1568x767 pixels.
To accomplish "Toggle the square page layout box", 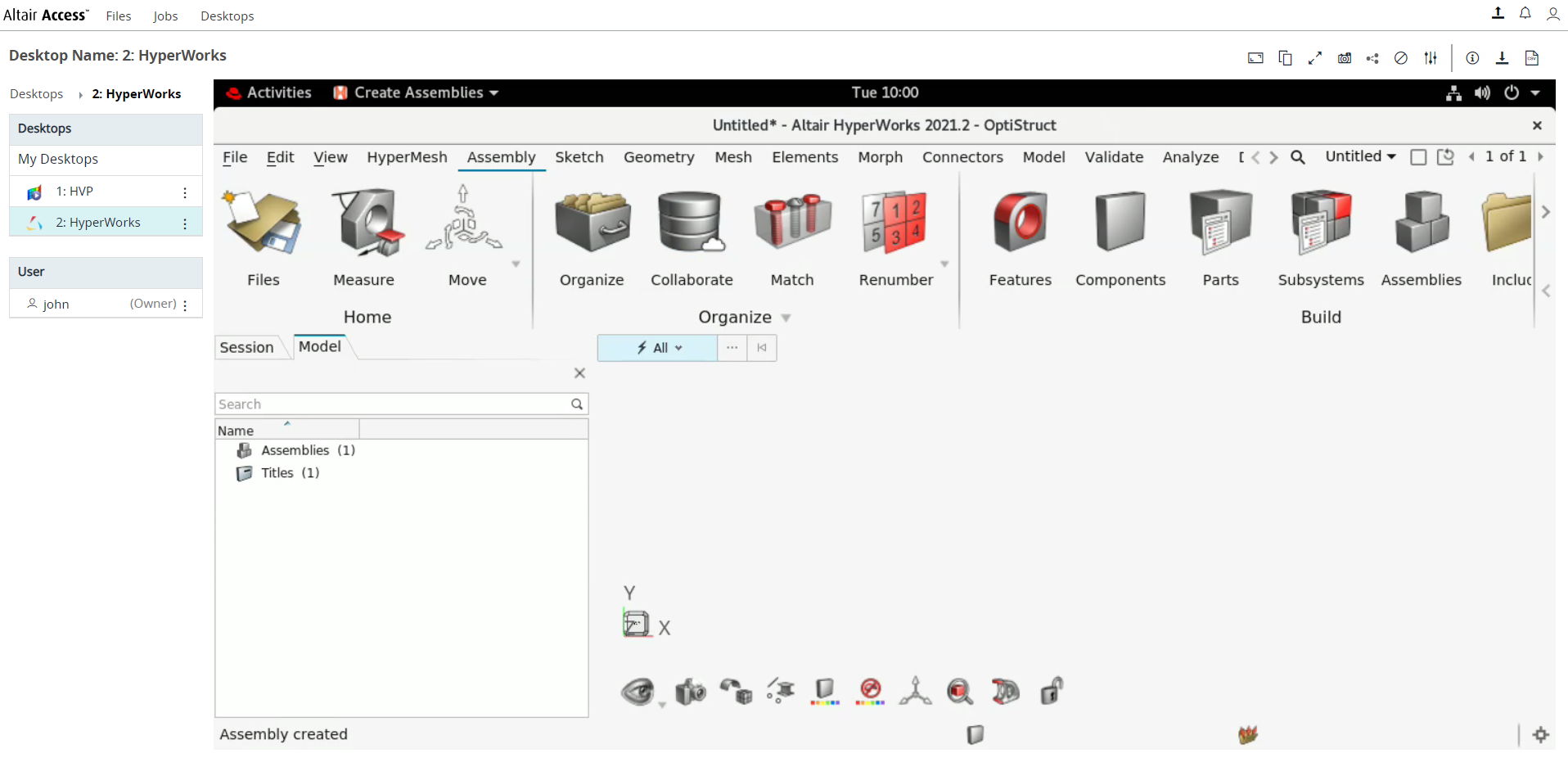I will [x=1418, y=157].
